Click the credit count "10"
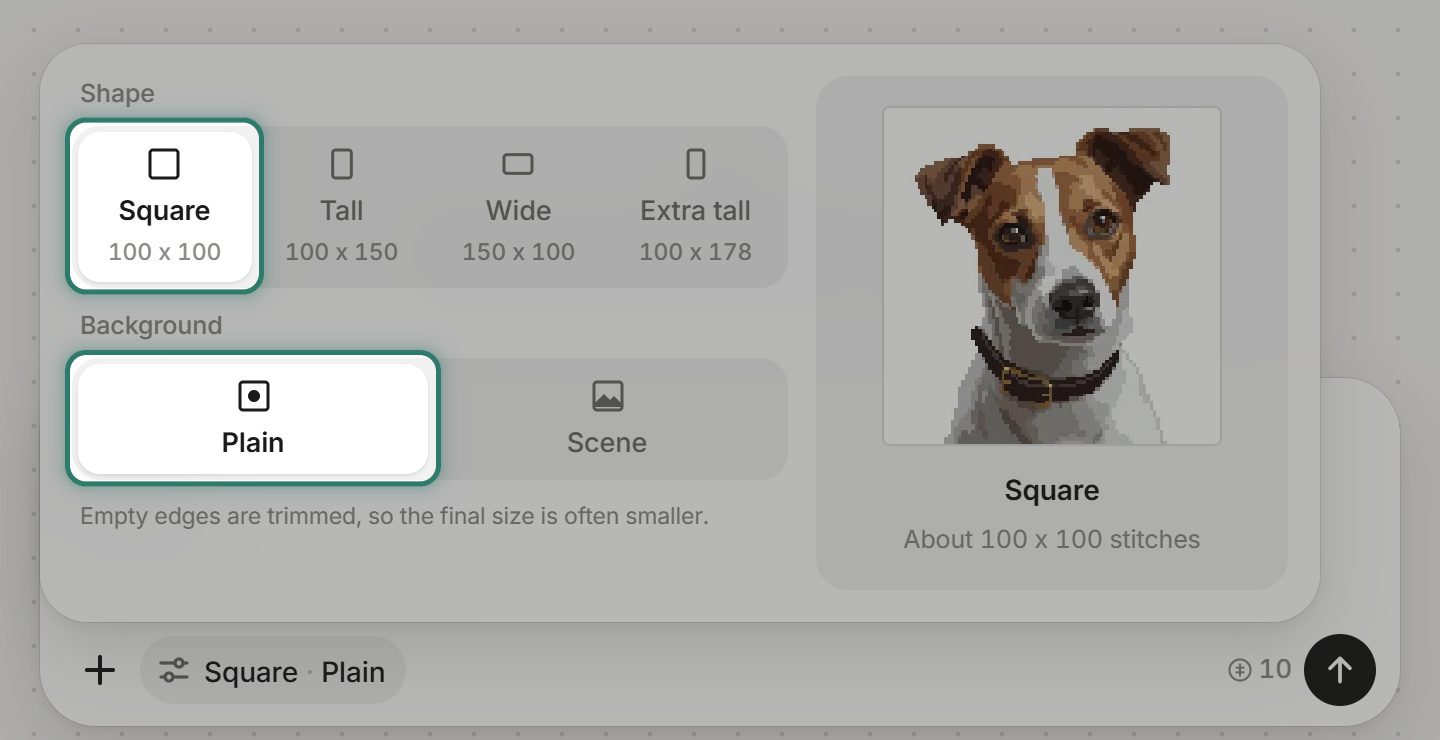 (1275, 669)
